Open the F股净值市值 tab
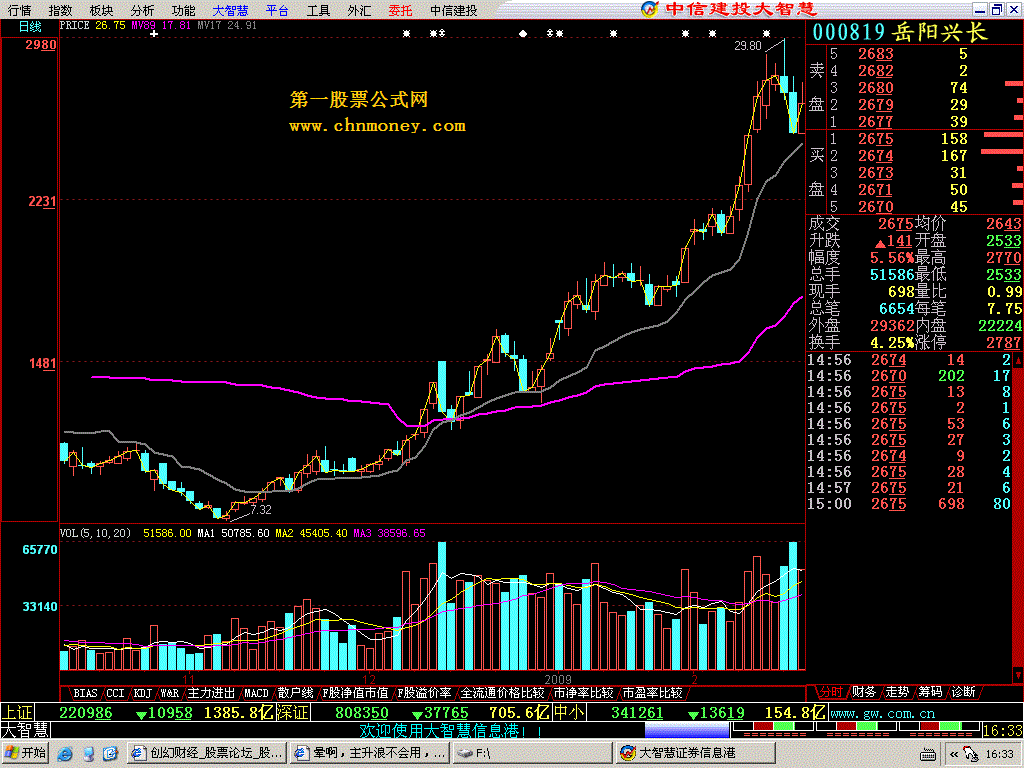 pos(355,693)
